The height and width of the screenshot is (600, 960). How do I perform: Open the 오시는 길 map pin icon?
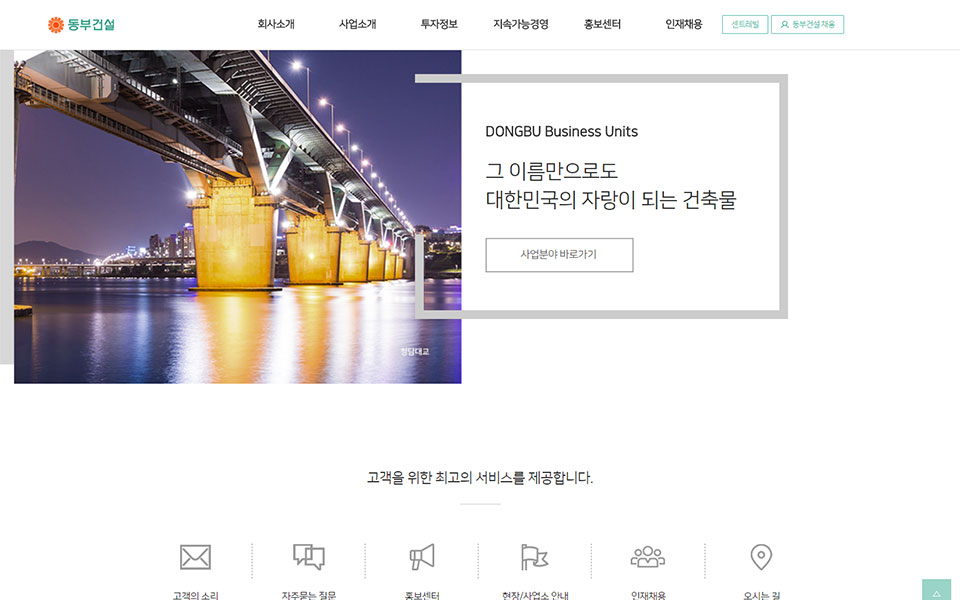click(761, 557)
